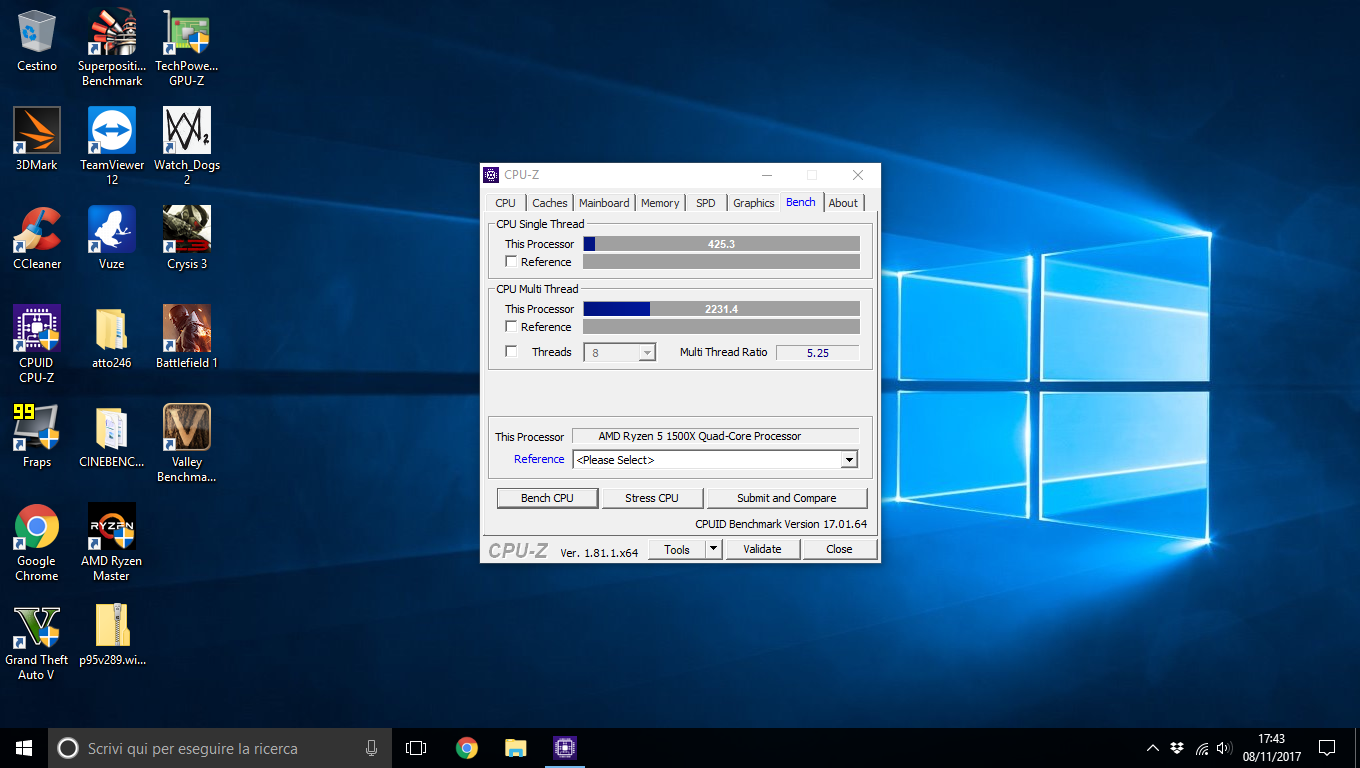1360x768 pixels.
Task: Select the Crysis 3 desktop icon
Action: [x=187, y=238]
